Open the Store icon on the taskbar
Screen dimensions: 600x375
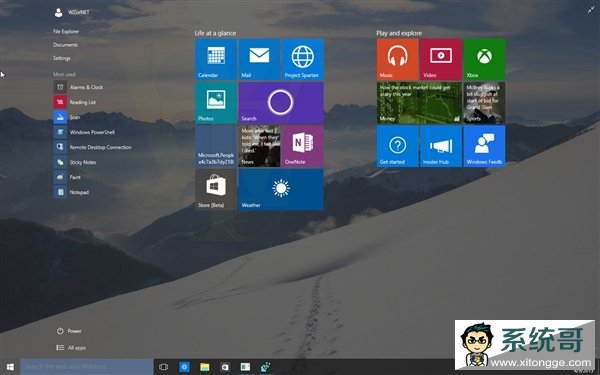click(225, 367)
